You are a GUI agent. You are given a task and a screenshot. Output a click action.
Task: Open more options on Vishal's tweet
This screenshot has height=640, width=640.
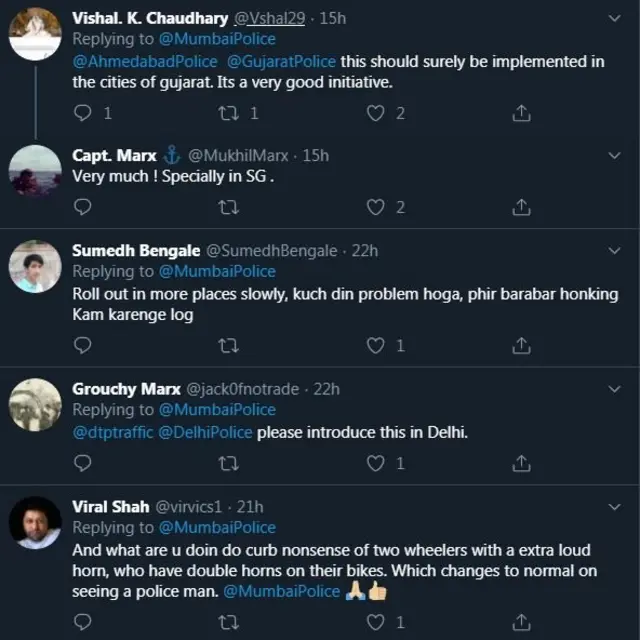click(613, 16)
